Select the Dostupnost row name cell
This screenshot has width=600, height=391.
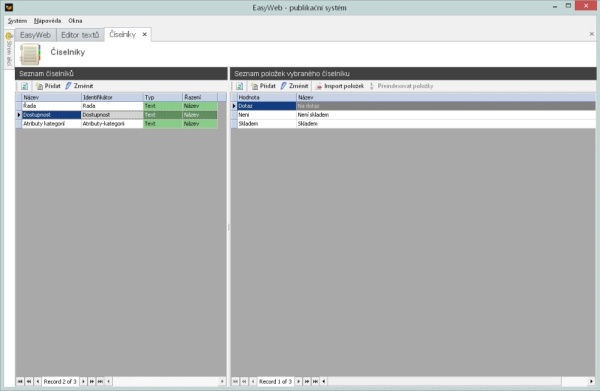tap(52, 115)
